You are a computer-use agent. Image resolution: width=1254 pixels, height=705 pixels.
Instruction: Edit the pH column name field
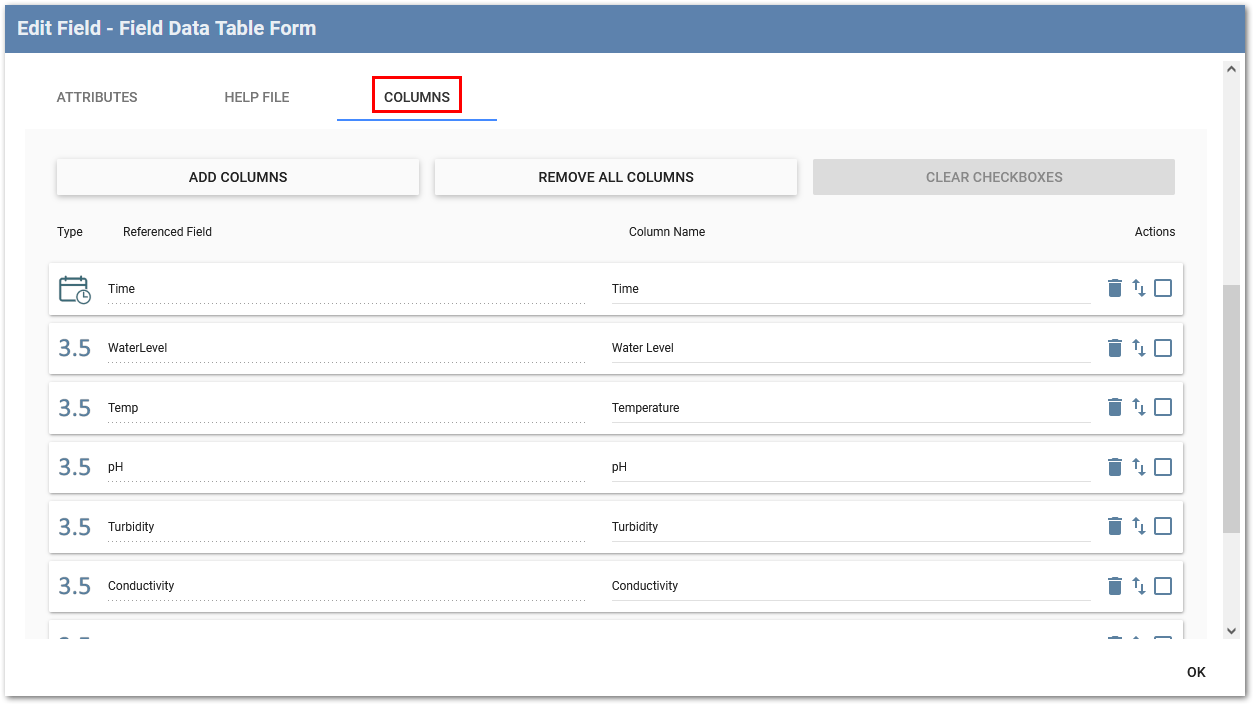851,467
